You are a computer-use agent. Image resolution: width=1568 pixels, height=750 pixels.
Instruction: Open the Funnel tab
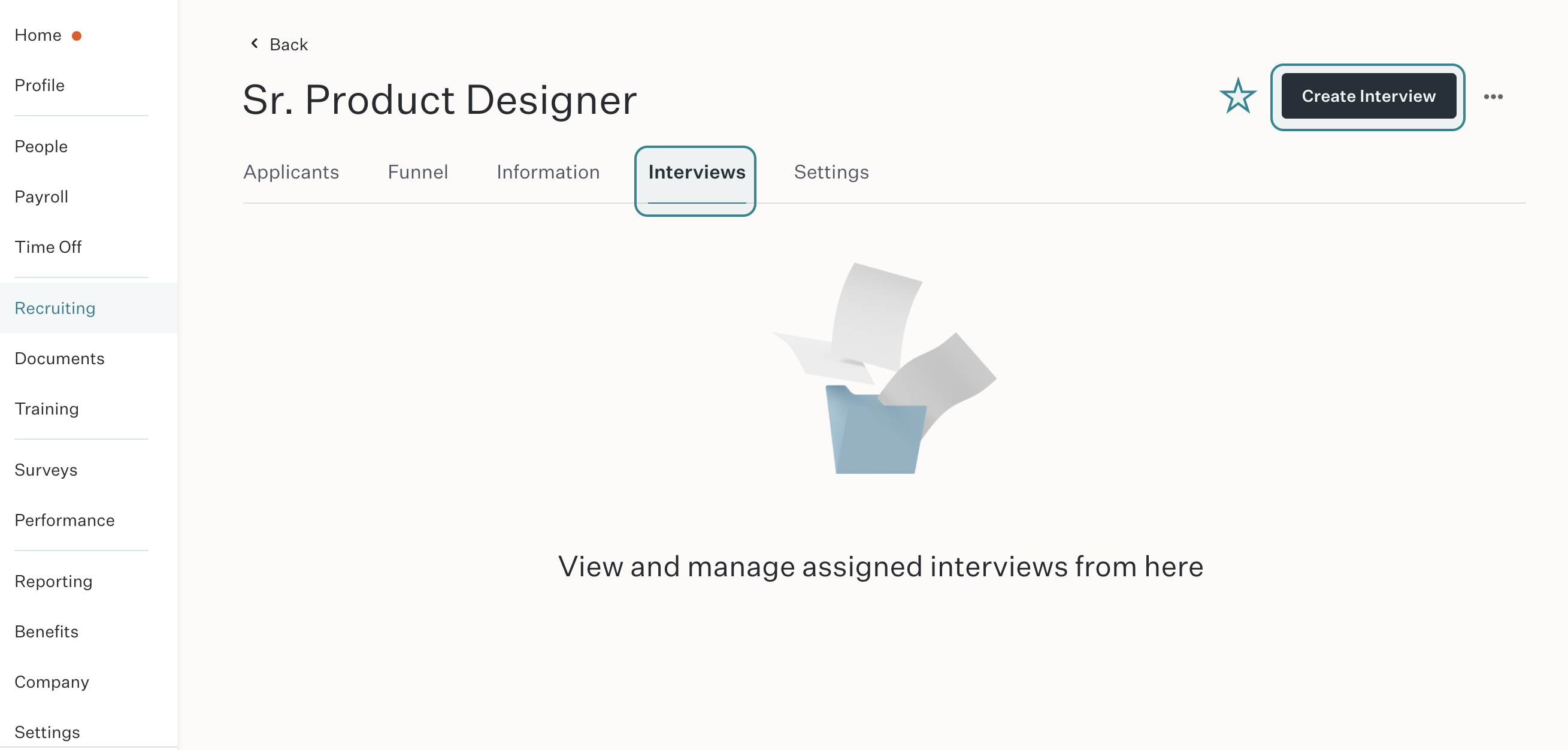[x=417, y=173]
